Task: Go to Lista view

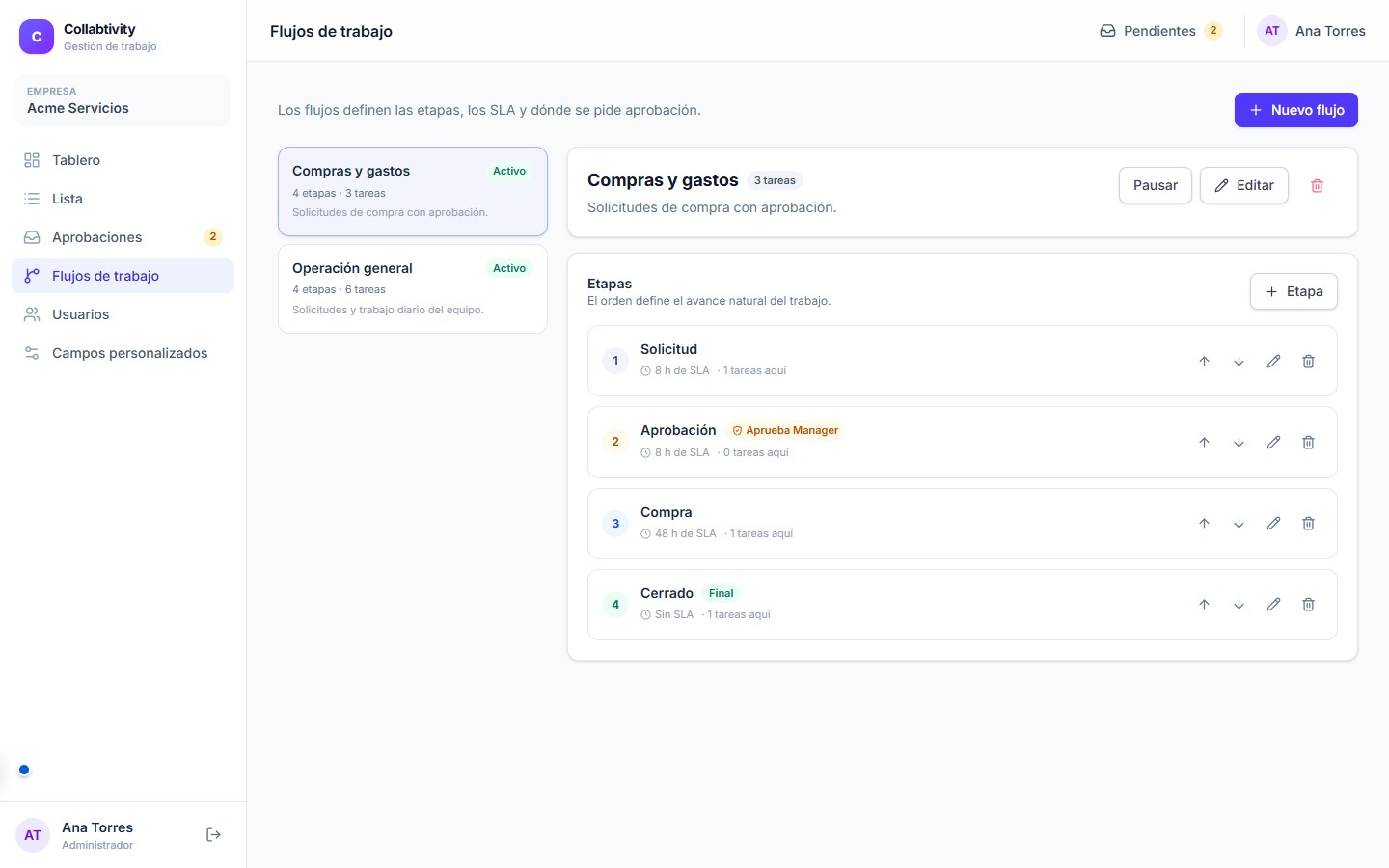Action: click(123, 199)
